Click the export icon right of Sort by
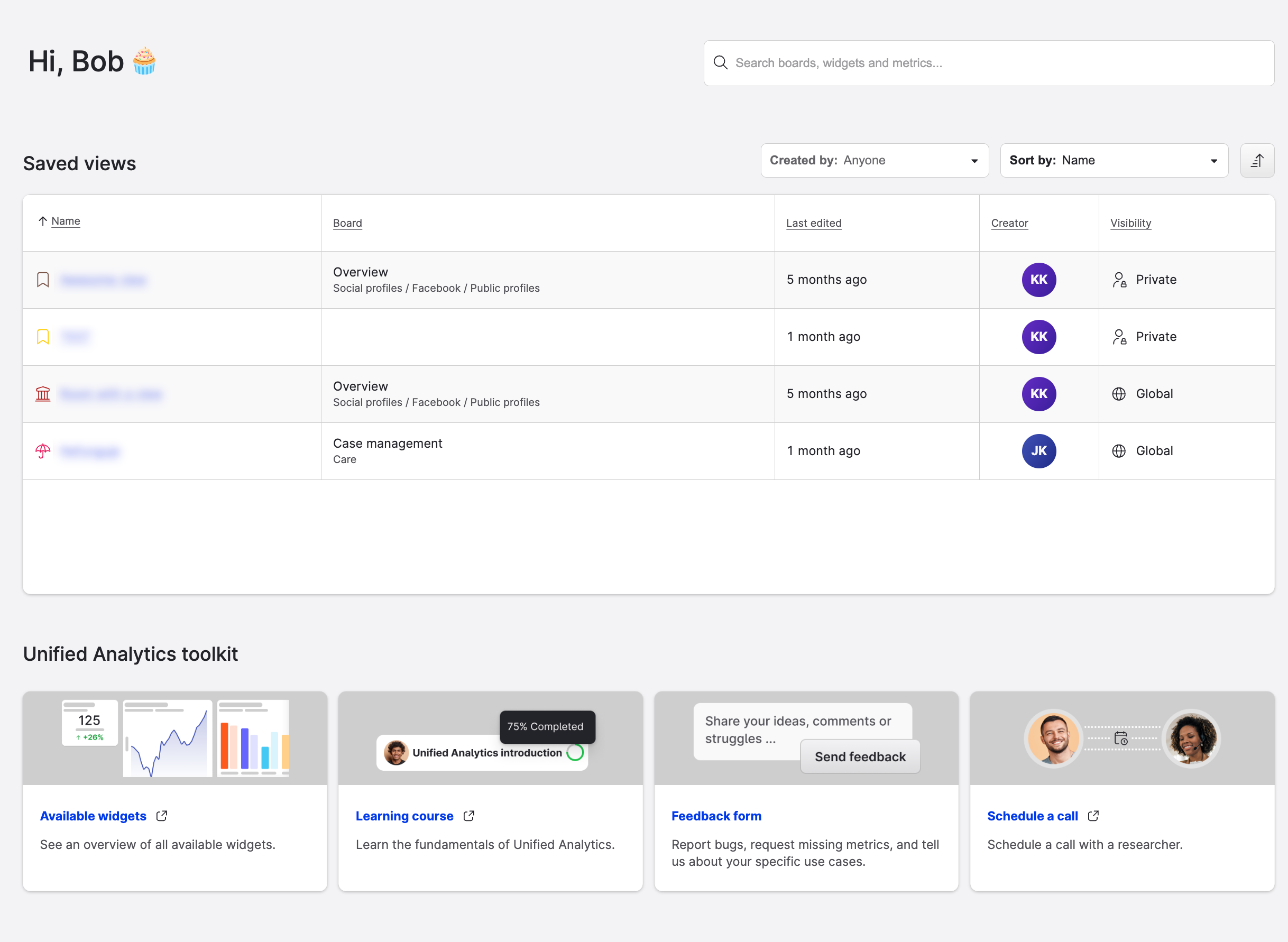The width and height of the screenshot is (1288, 942). pos(1257,160)
